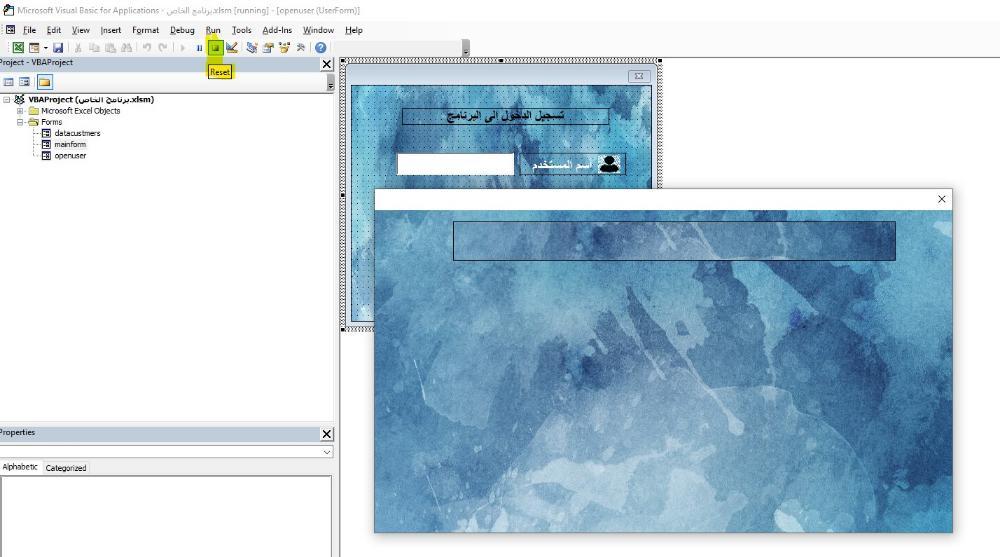Click inside the empty properties list area
1000x557 pixels.
(166, 517)
